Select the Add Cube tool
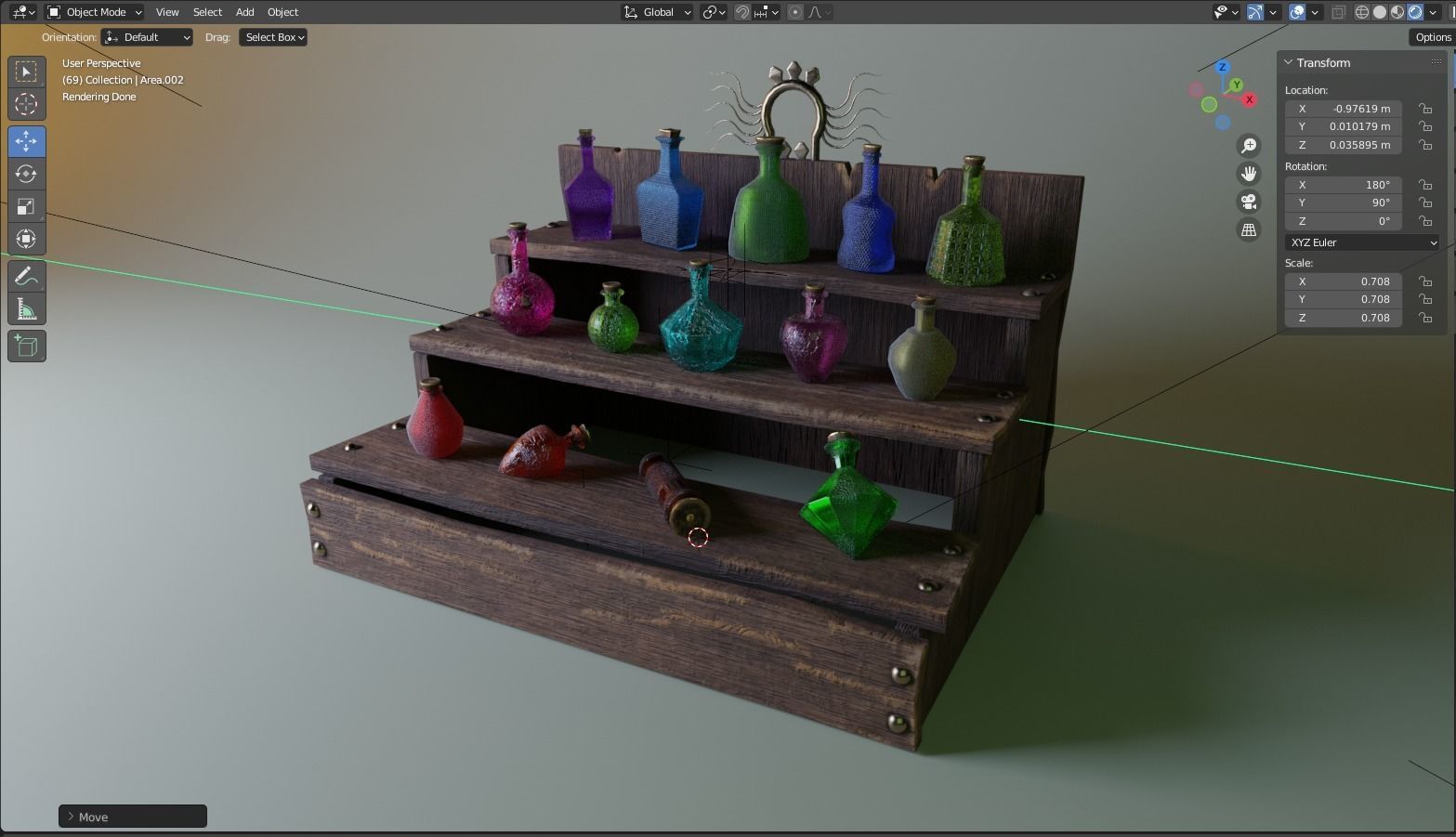This screenshot has width=1456, height=837. click(x=26, y=346)
